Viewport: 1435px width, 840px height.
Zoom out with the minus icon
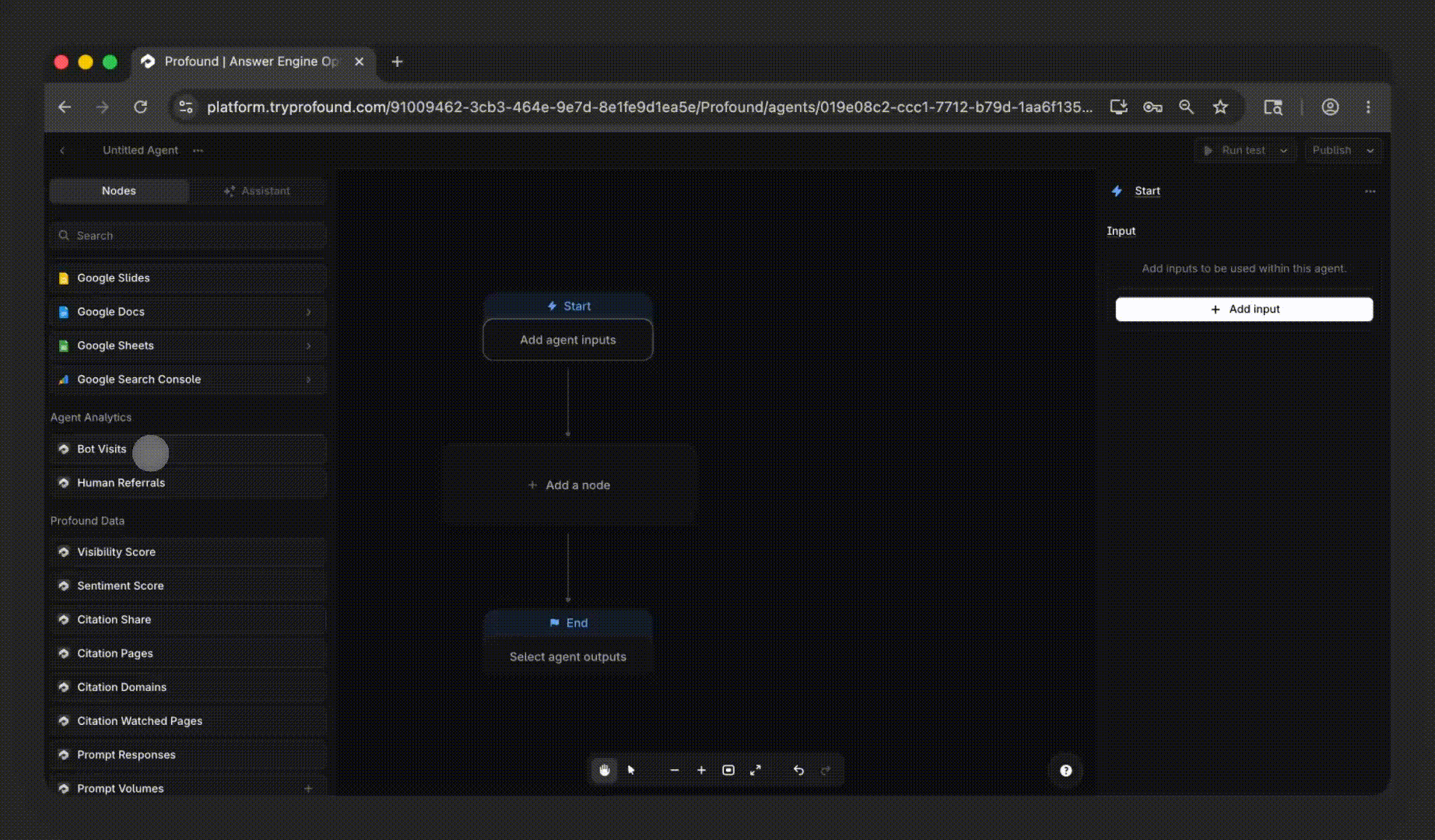point(674,770)
